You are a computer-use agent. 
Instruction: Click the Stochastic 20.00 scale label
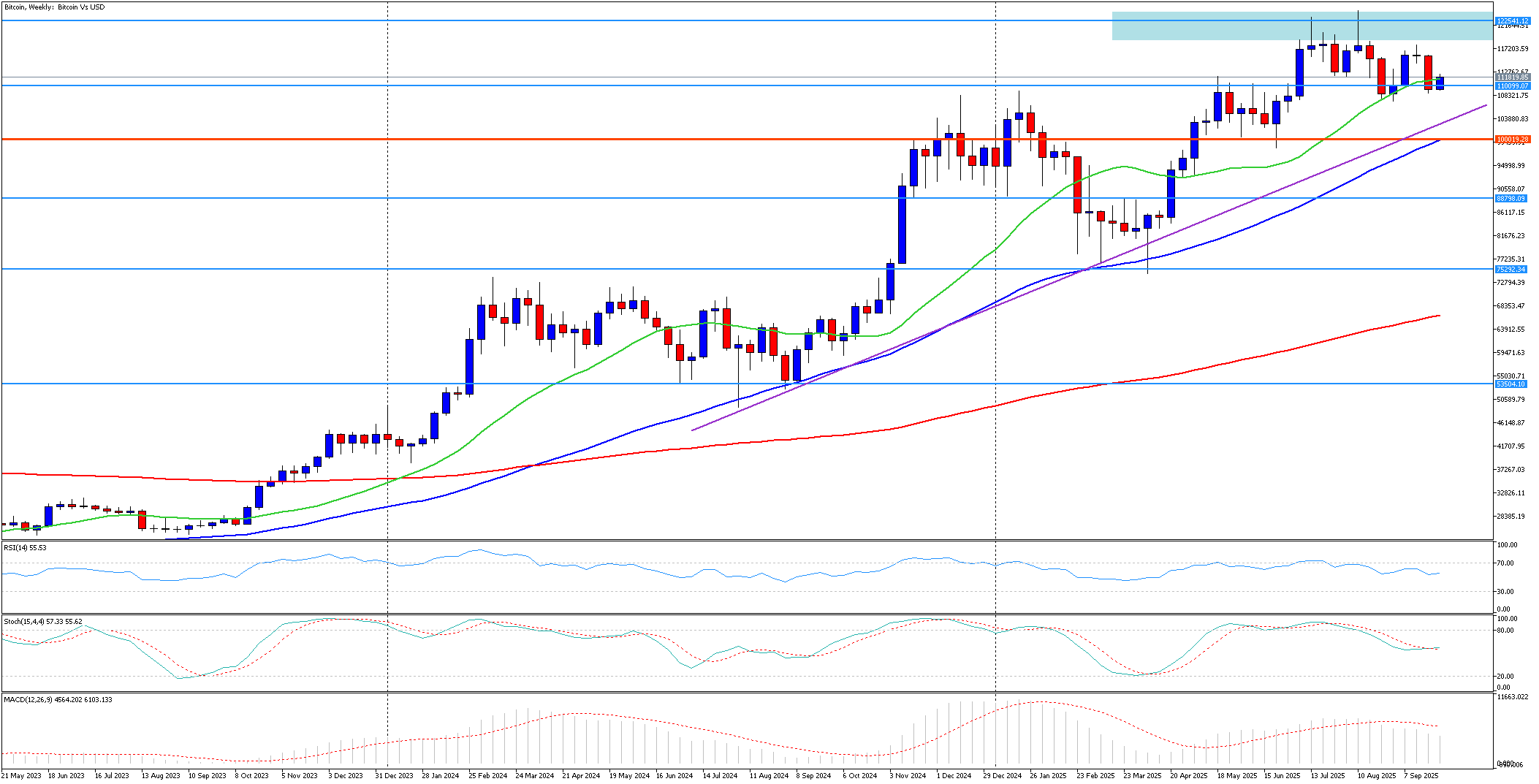click(x=1505, y=677)
